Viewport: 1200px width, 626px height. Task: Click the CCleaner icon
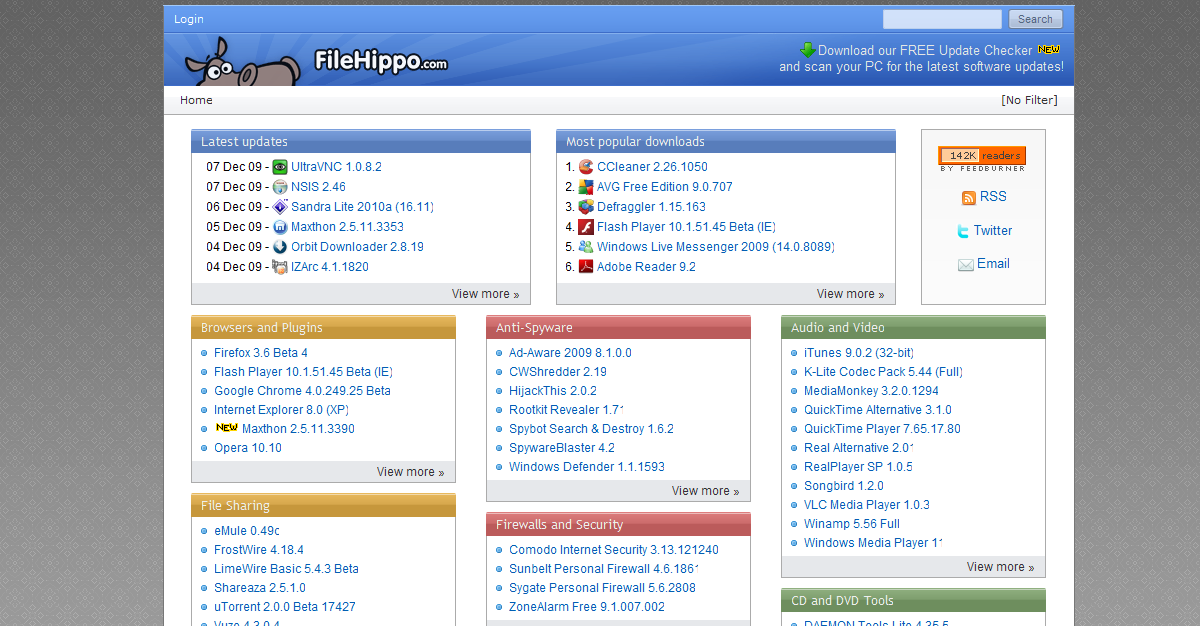pyautogui.click(x=586, y=167)
